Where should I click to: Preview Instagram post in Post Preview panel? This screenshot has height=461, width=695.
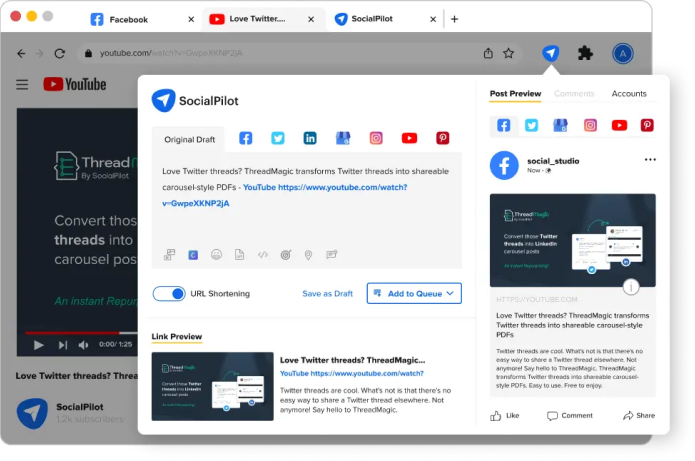pos(590,125)
